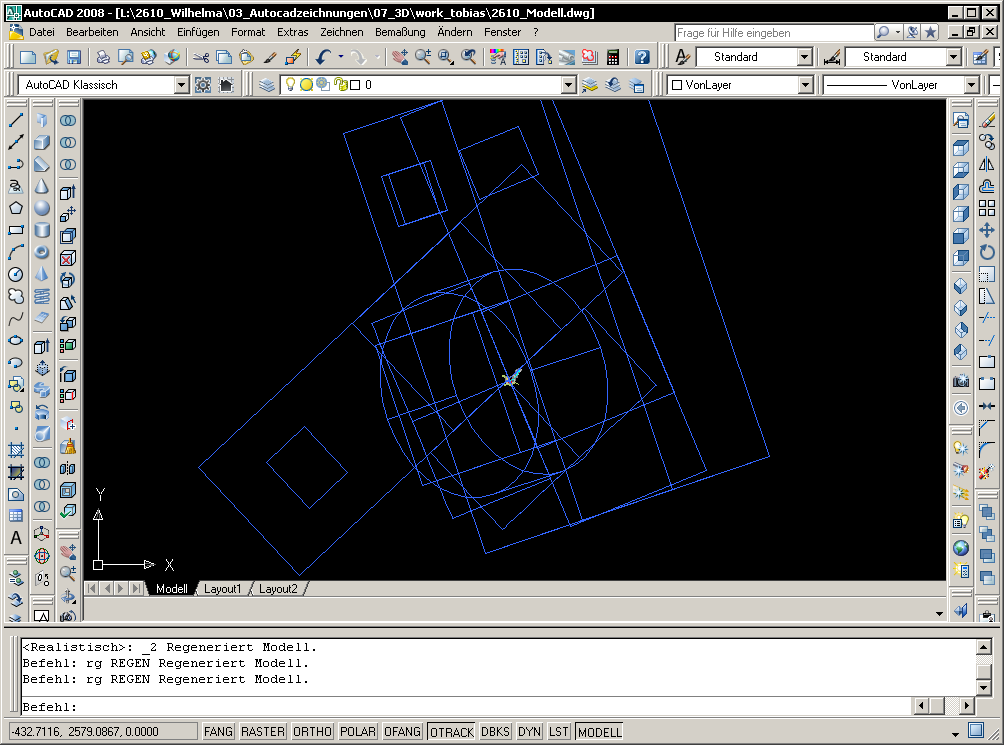This screenshot has width=1004, height=745.
Task: Click the Modell tab
Action: point(172,589)
